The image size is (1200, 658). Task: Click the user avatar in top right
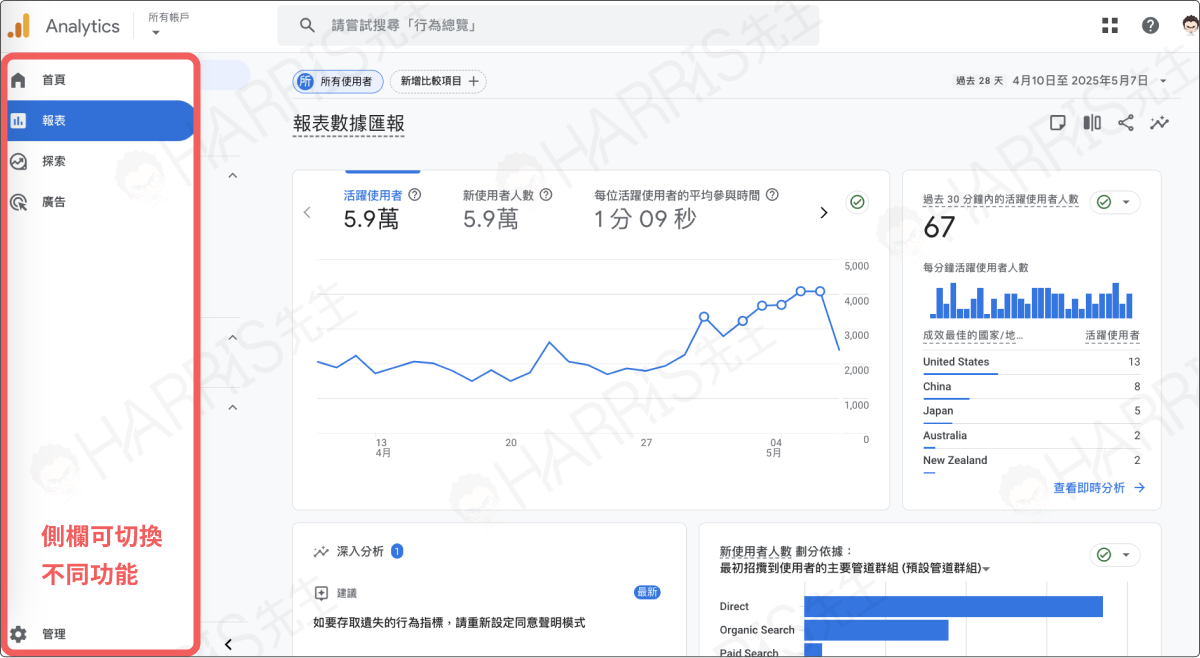[x=1189, y=26]
